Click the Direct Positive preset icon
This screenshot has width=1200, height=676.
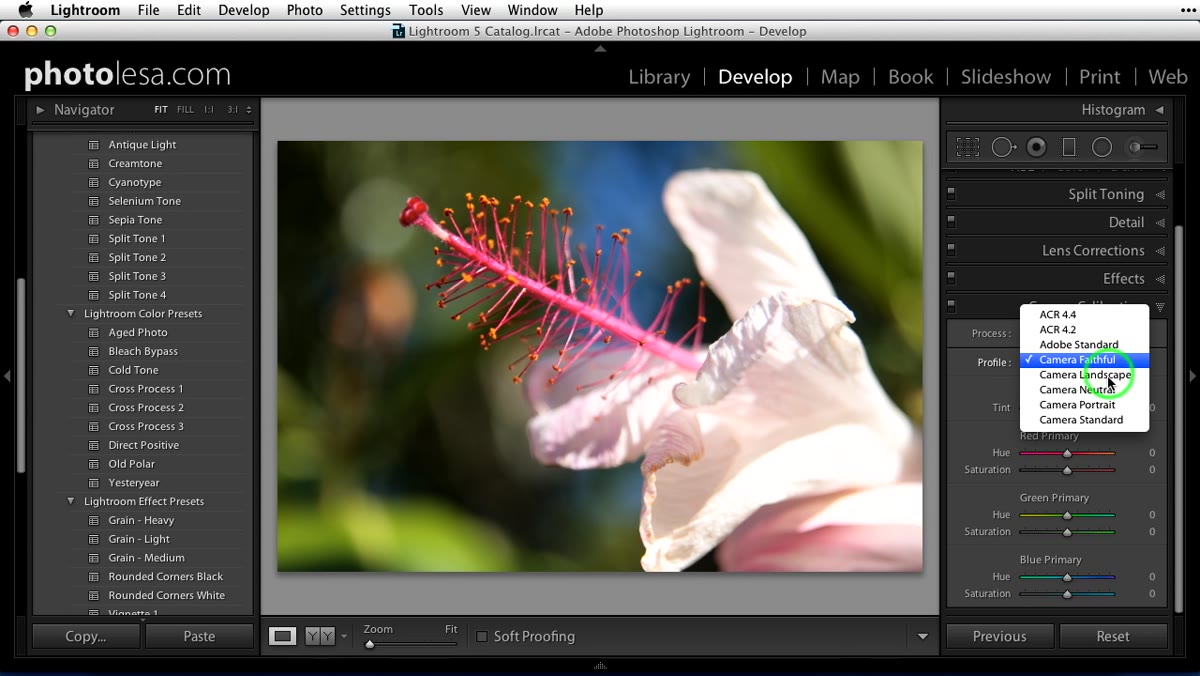(x=94, y=445)
